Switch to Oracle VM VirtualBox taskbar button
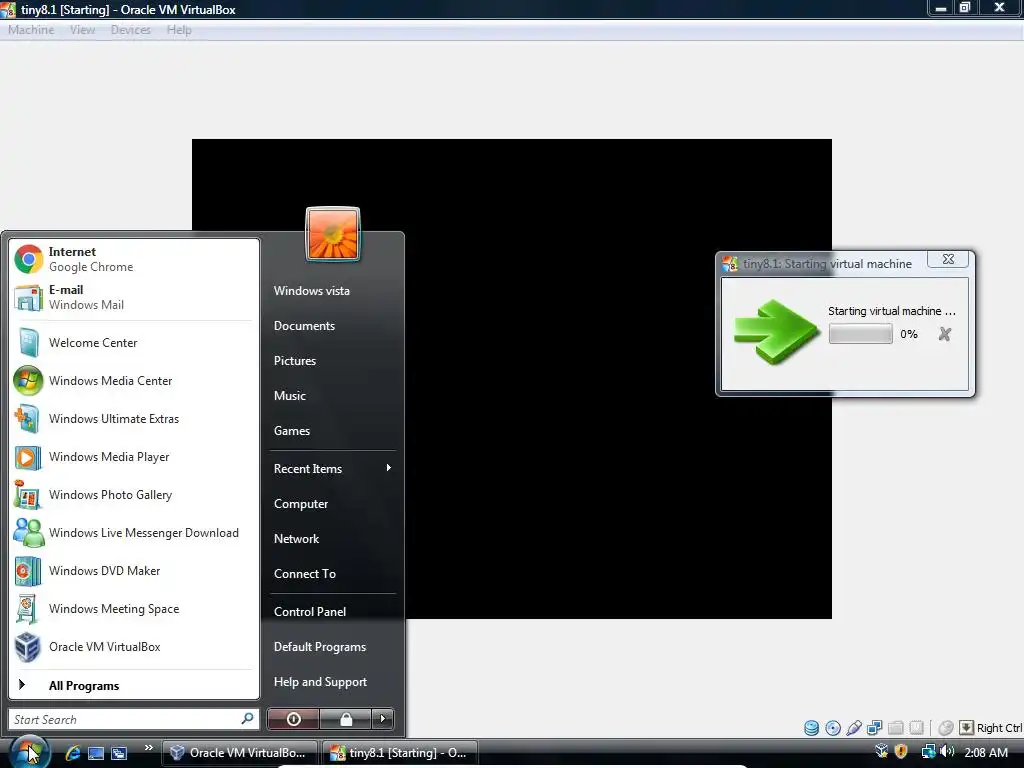The image size is (1024, 768). click(239, 753)
